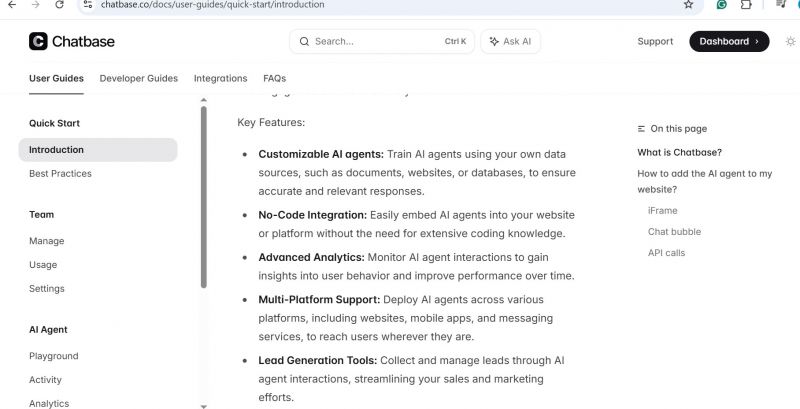Open the Grammarly extension icon
The width and height of the screenshot is (800, 409).
[x=721, y=5]
